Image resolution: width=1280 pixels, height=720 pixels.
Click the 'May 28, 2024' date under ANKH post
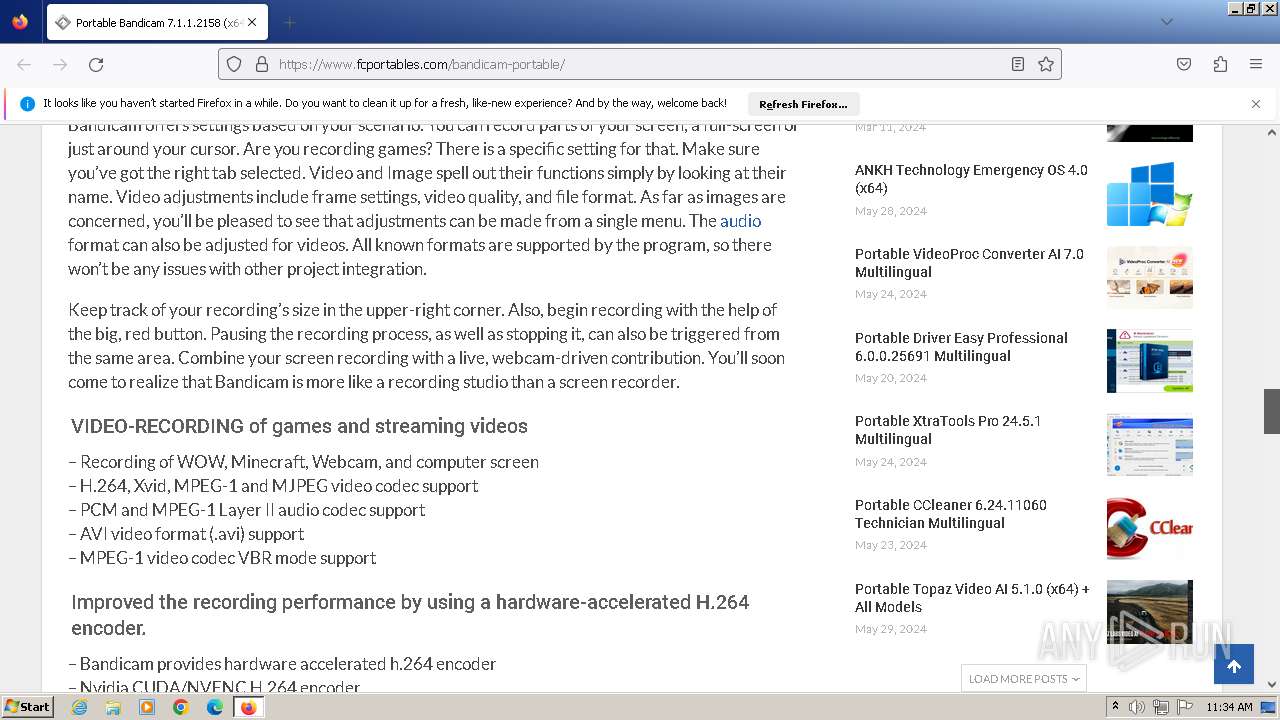[891, 211]
